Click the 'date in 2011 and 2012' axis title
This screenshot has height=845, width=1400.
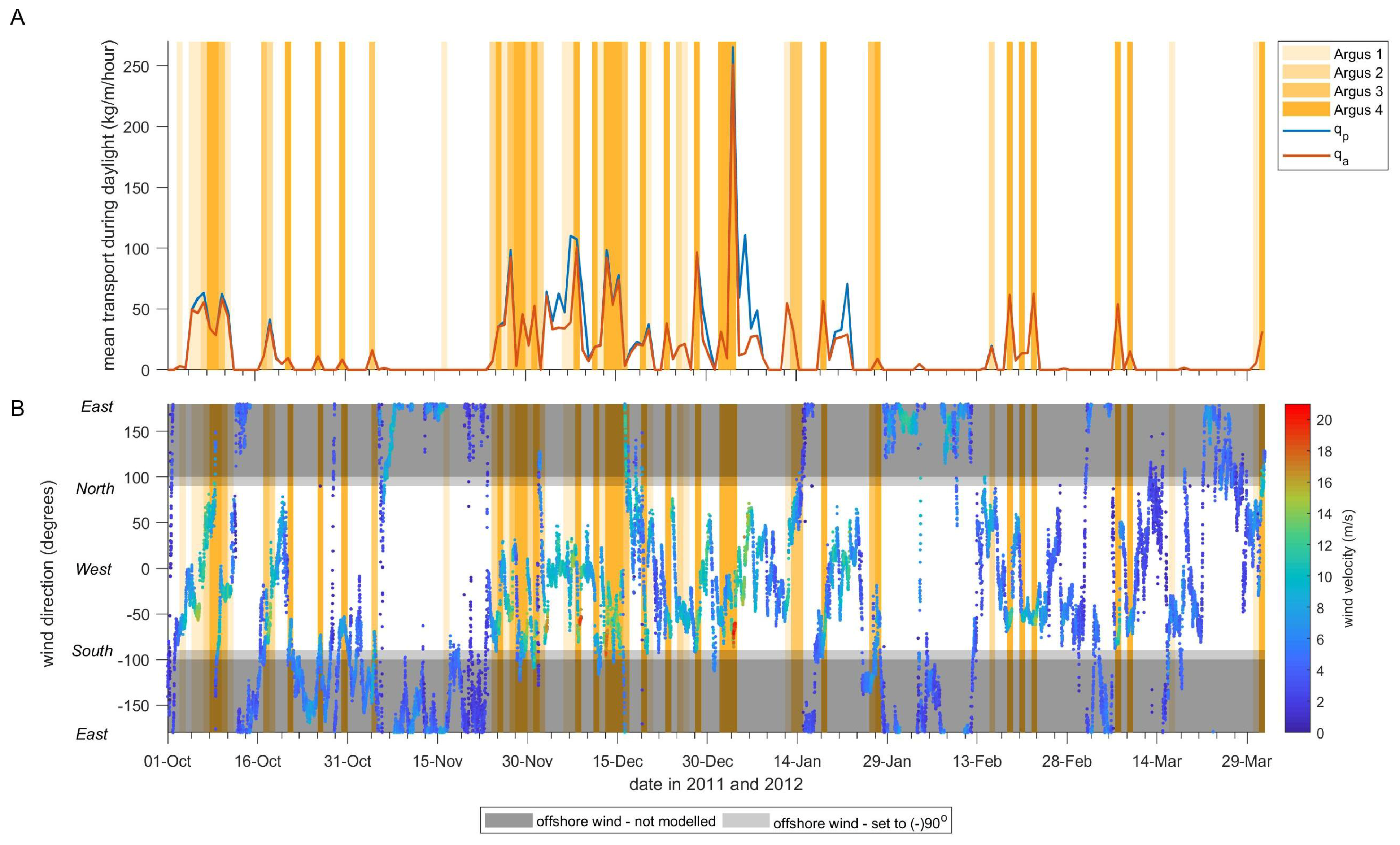716,785
